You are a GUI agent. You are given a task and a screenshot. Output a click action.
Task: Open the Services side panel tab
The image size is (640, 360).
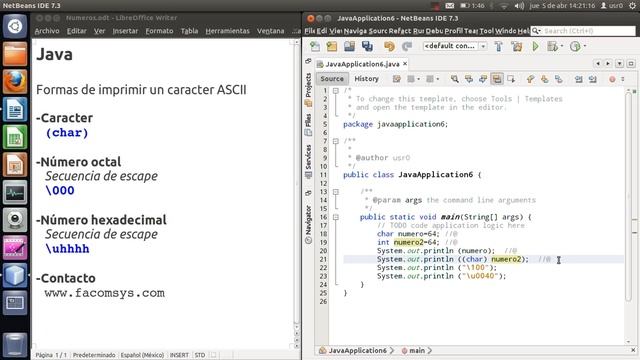(x=308, y=162)
